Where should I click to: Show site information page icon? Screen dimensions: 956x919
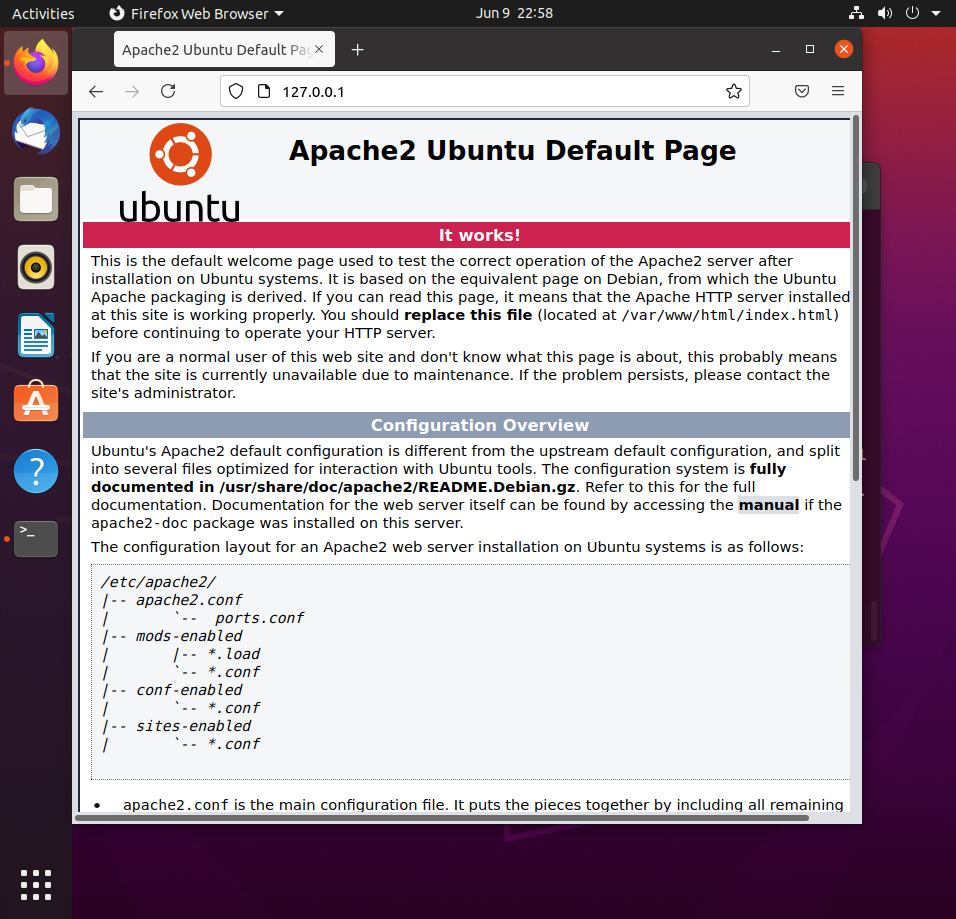coord(264,91)
